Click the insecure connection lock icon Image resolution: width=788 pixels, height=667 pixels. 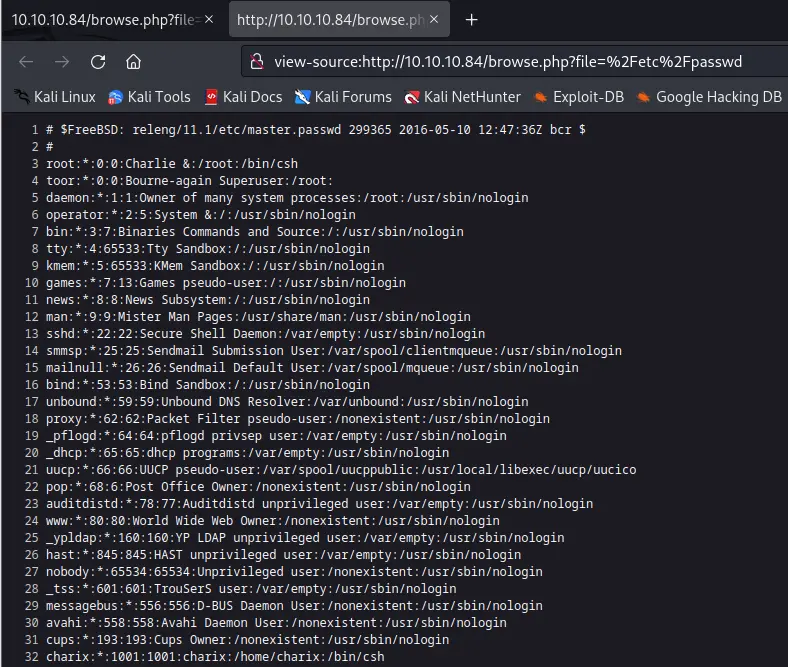tap(257, 62)
